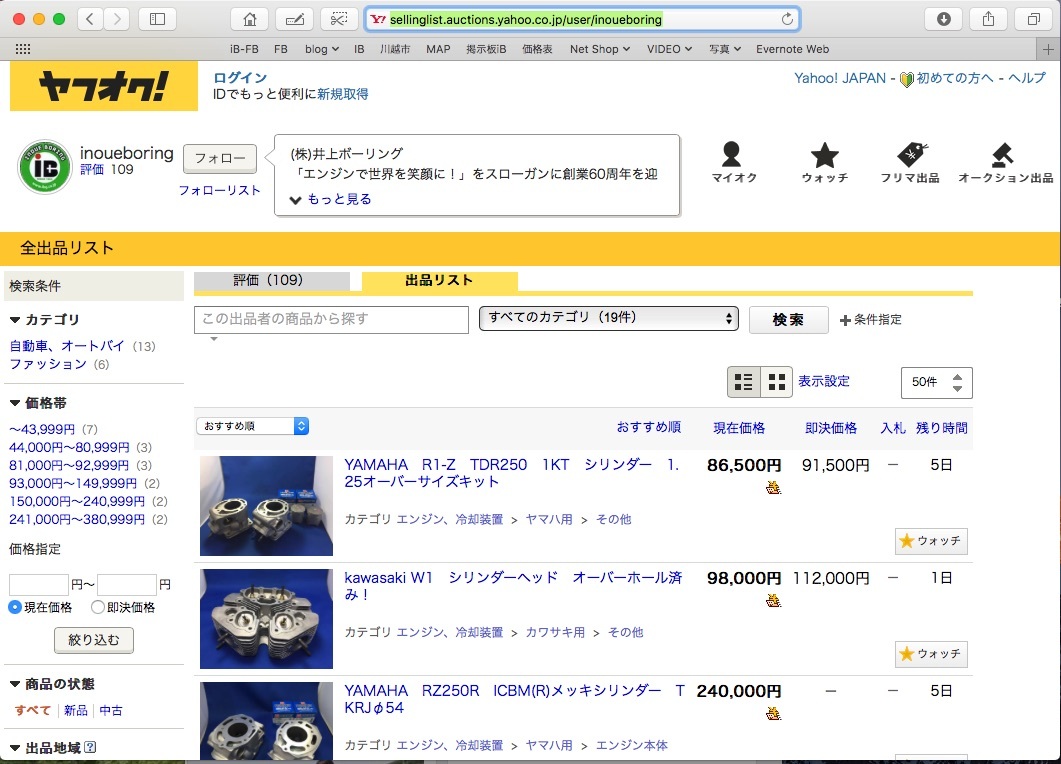Expand もっと見る in seller description
This screenshot has height=764, width=1061.
331,199
